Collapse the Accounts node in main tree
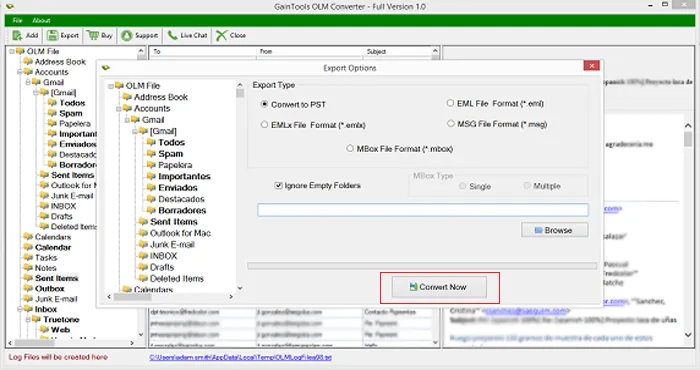This screenshot has width=700, height=370. tap(20, 72)
